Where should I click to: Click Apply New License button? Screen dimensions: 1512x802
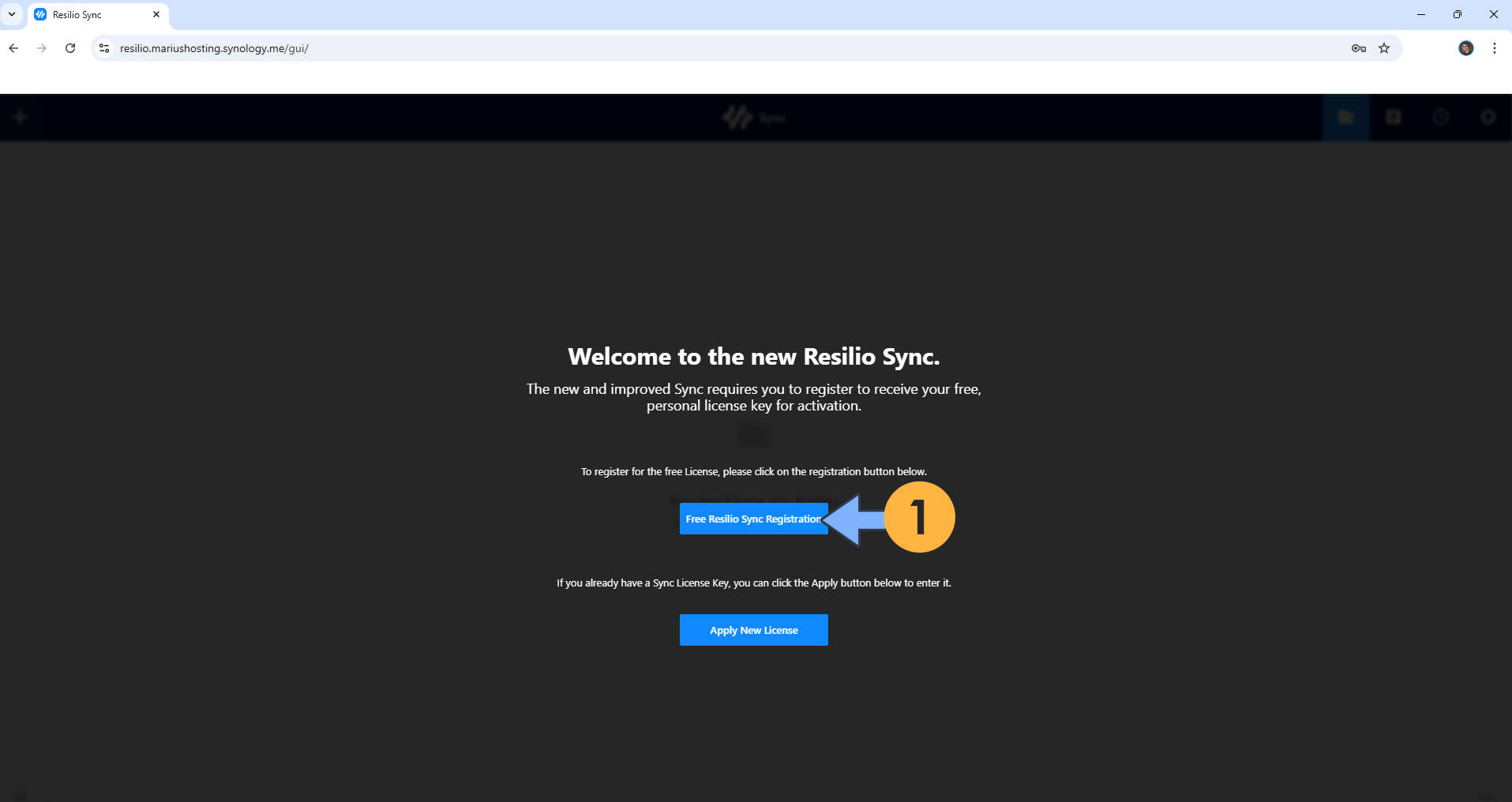753,630
